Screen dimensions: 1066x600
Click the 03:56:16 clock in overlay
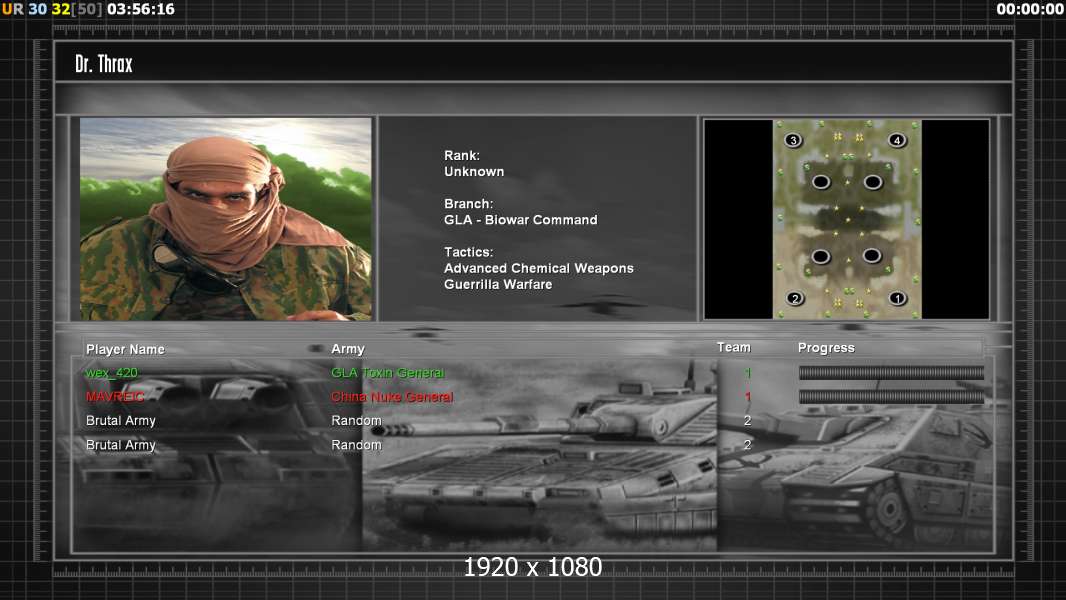coord(141,10)
